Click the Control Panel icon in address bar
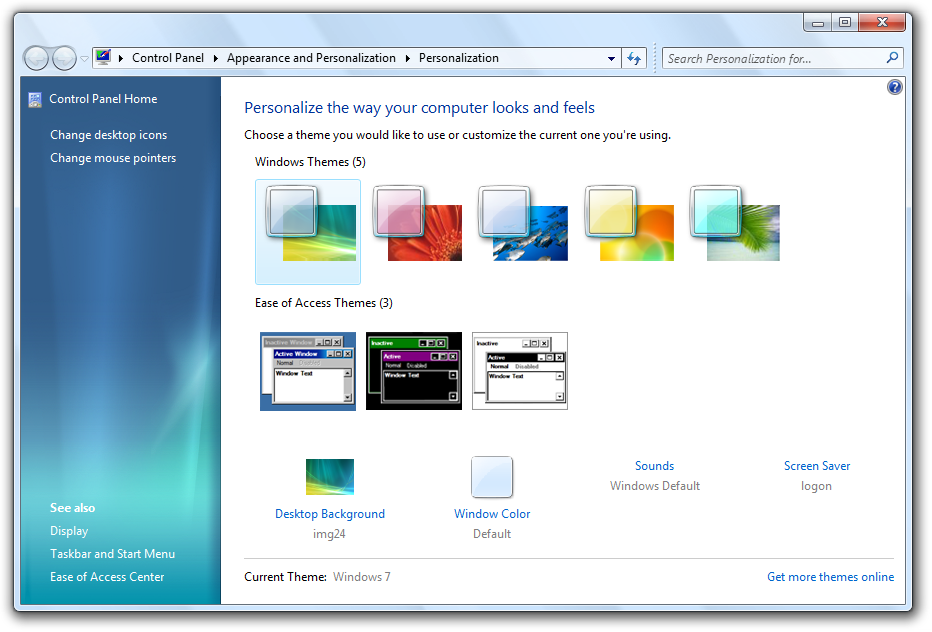The height and width of the screenshot is (632, 932). (x=103, y=57)
